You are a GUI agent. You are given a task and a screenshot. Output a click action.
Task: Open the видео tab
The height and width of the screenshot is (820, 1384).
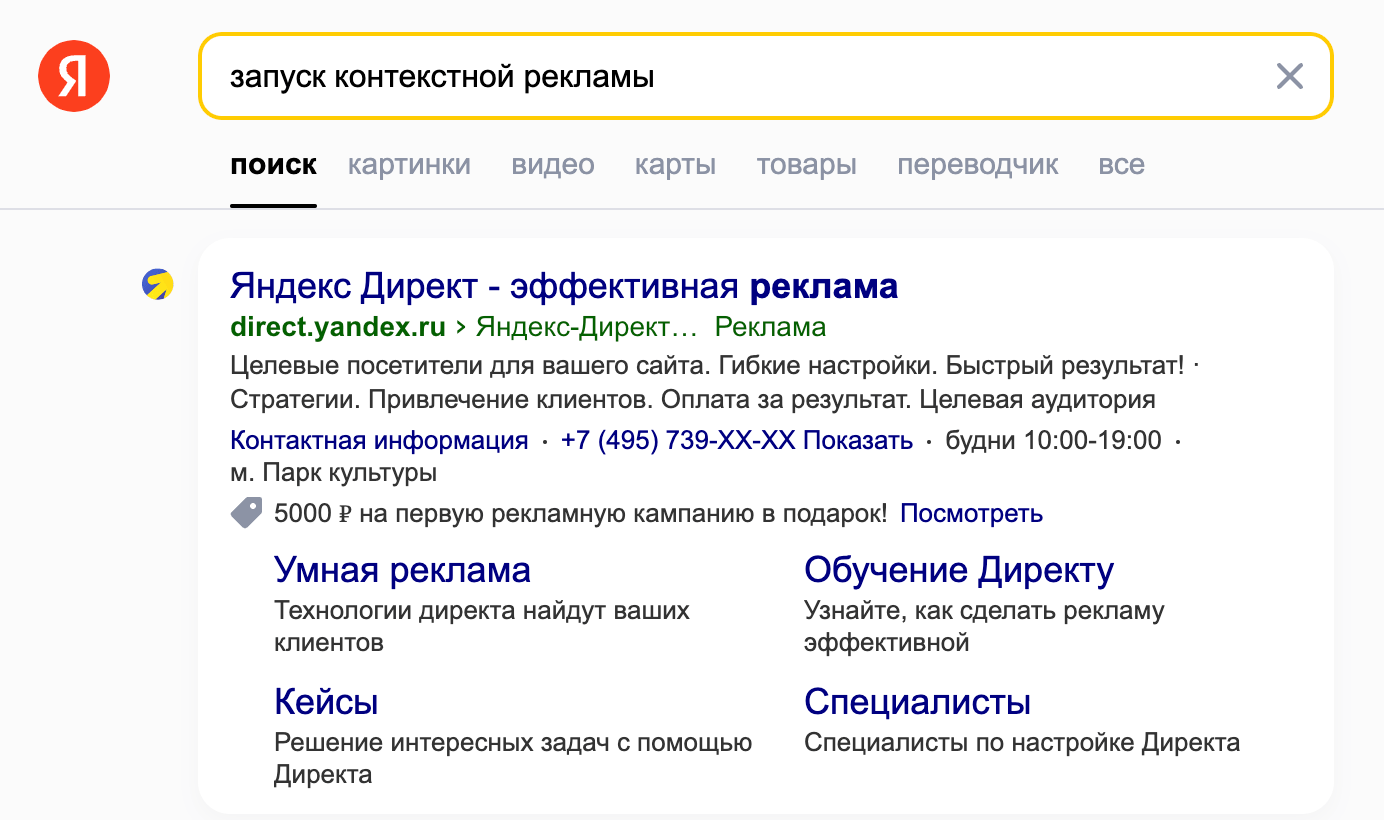pyautogui.click(x=552, y=164)
